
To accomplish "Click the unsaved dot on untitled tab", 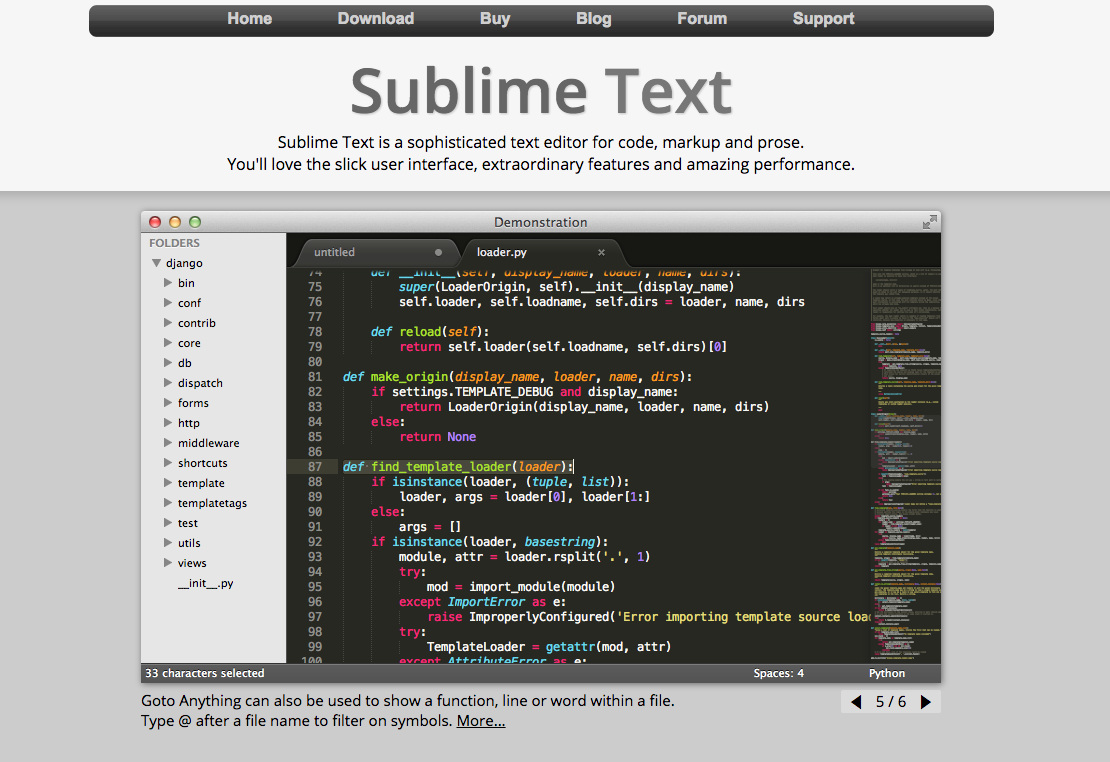I will (438, 253).
